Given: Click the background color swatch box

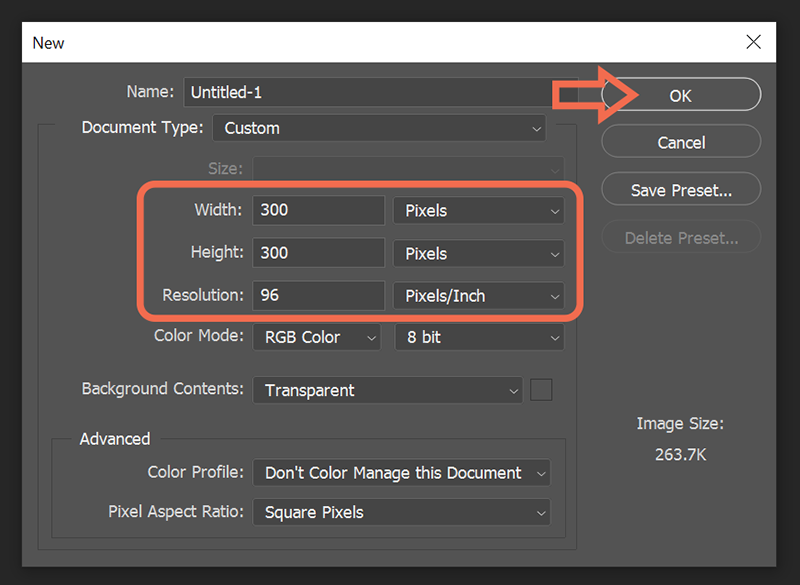Looking at the screenshot, I should 541,390.
